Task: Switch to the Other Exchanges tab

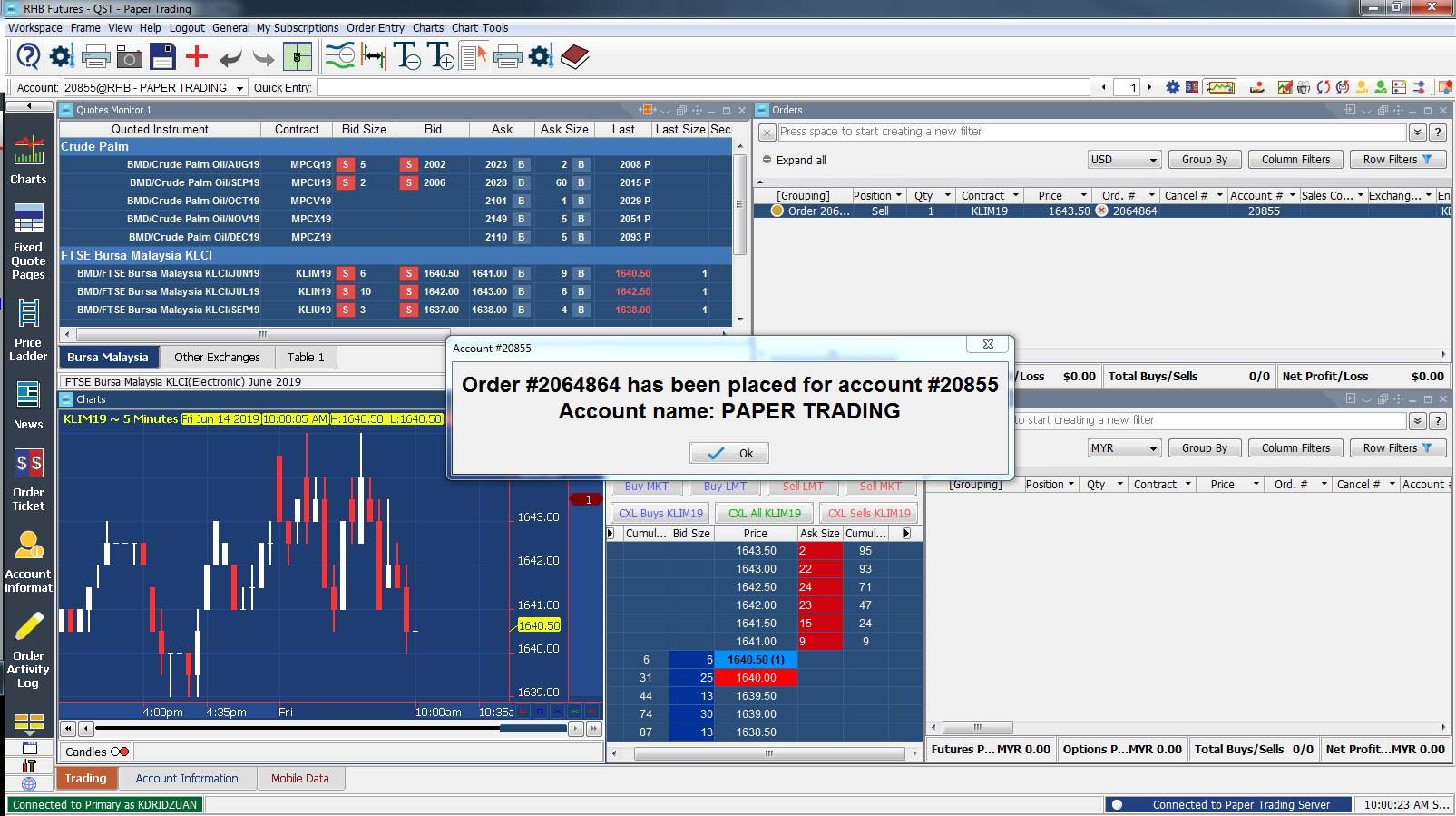Action: coord(217,357)
